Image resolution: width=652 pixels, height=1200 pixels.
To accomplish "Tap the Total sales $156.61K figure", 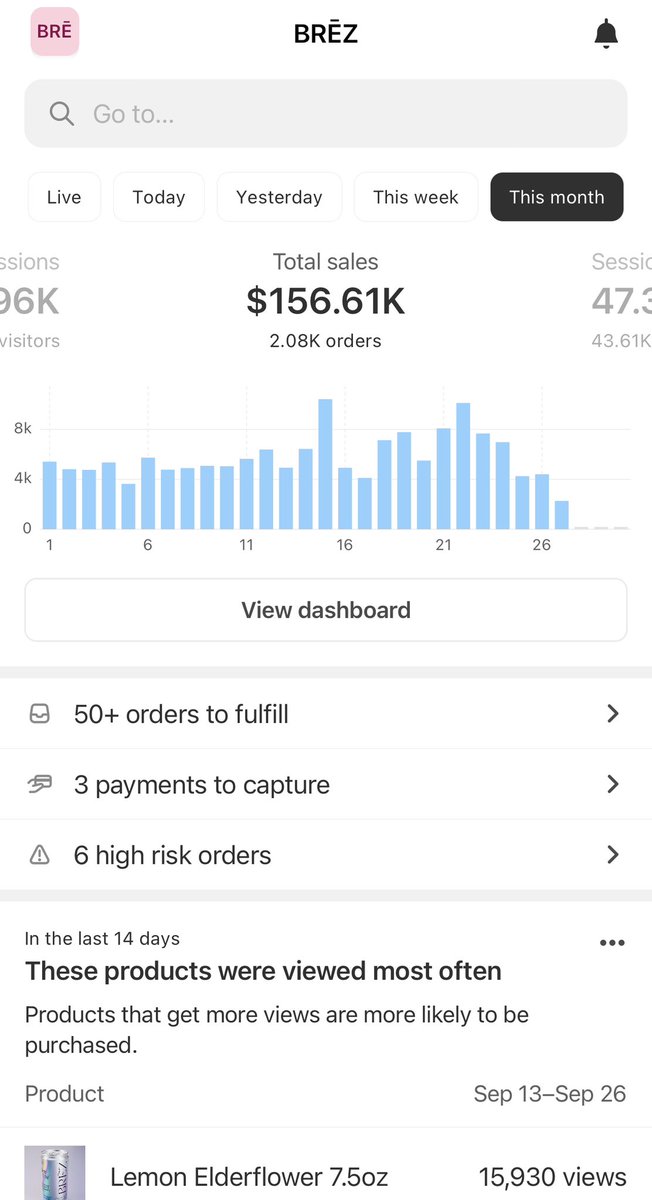I will [326, 301].
